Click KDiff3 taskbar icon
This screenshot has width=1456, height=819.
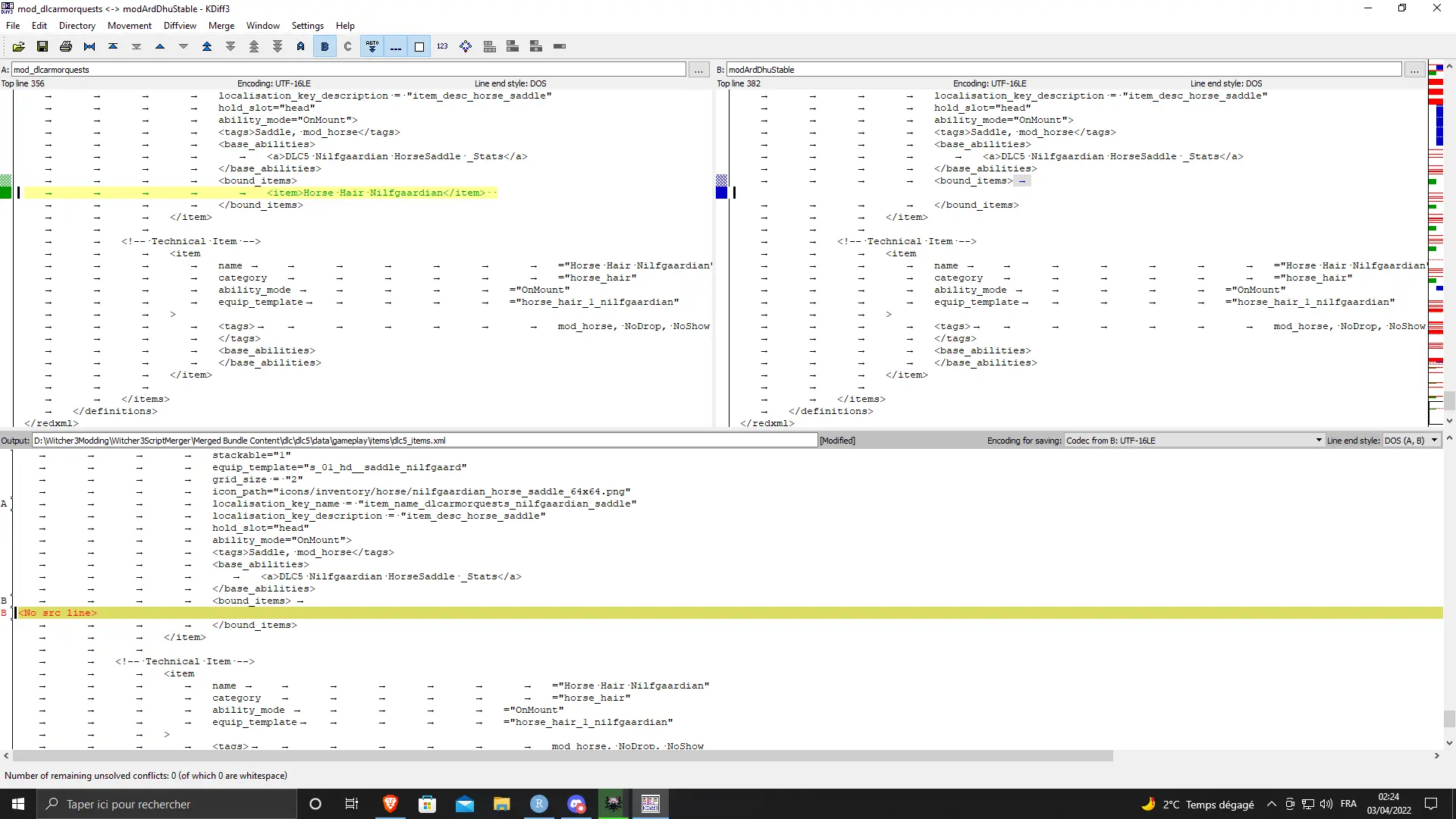click(651, 804)
